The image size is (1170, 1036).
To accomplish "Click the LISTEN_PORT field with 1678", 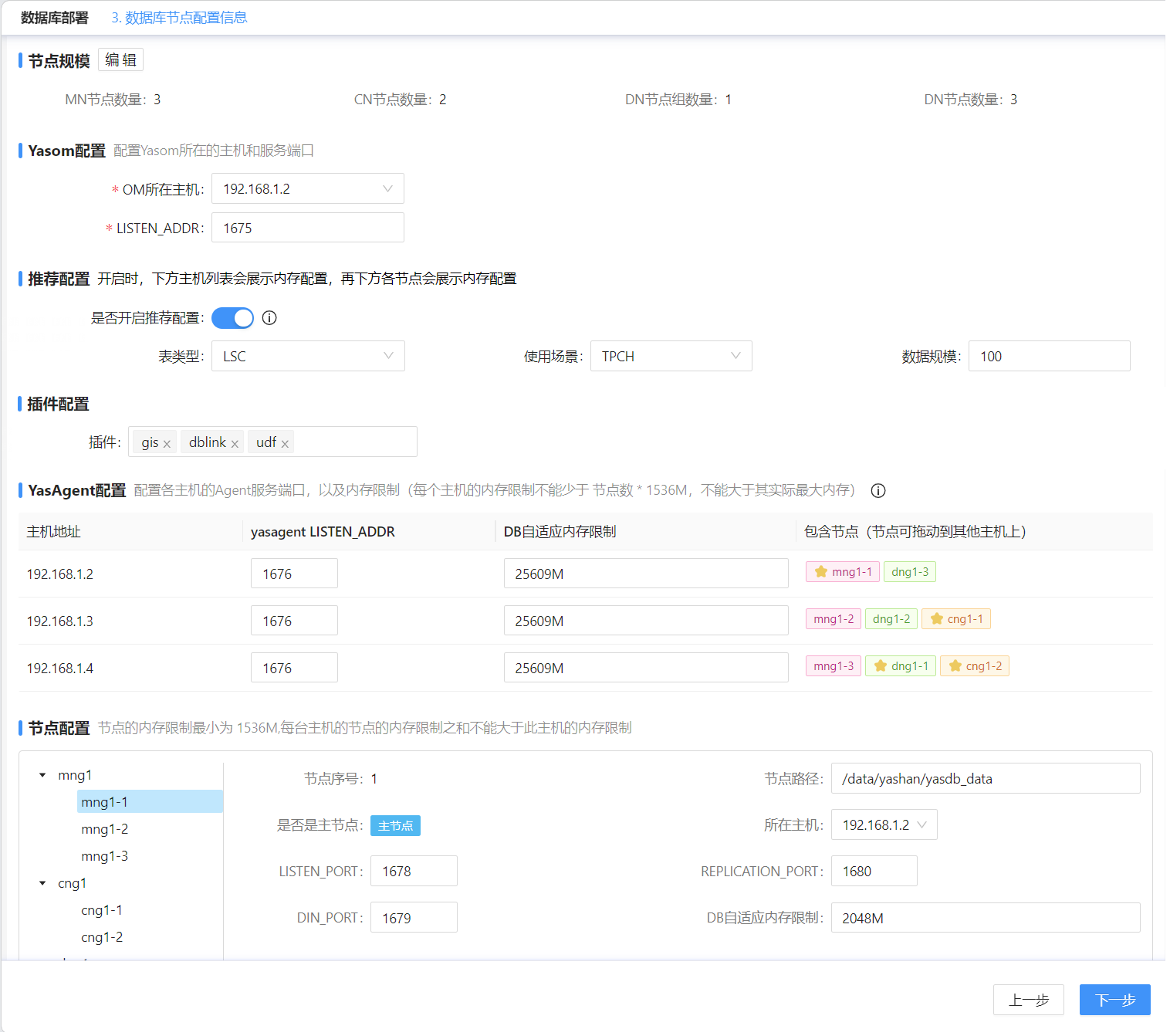I will [x=414, y=872].
